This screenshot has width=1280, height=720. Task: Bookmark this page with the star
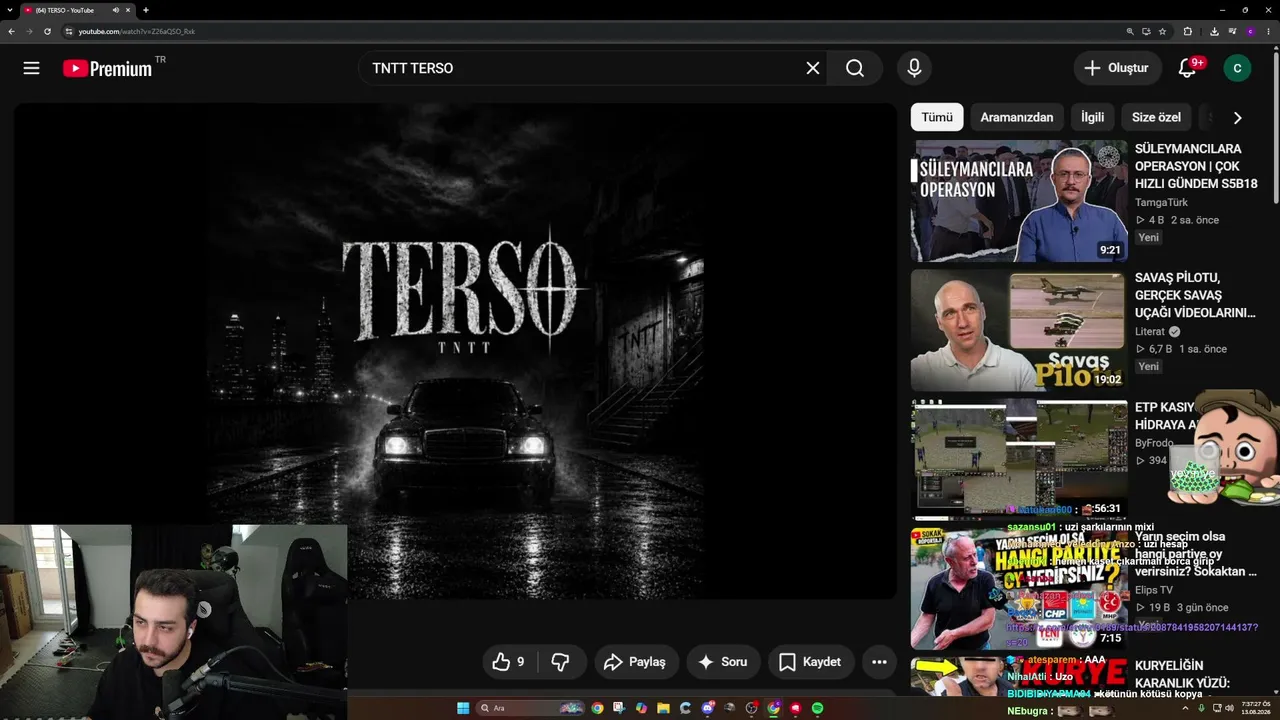[1162, 31]
